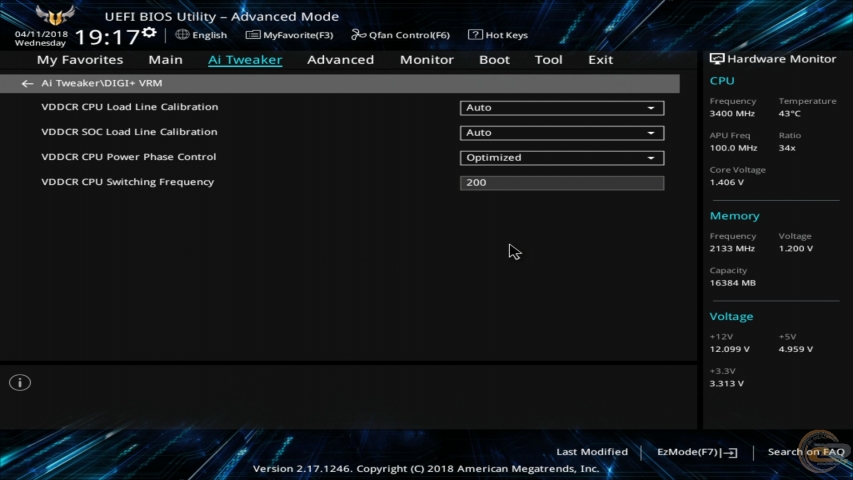Open the Search on FAQ link

coord(806,452)
